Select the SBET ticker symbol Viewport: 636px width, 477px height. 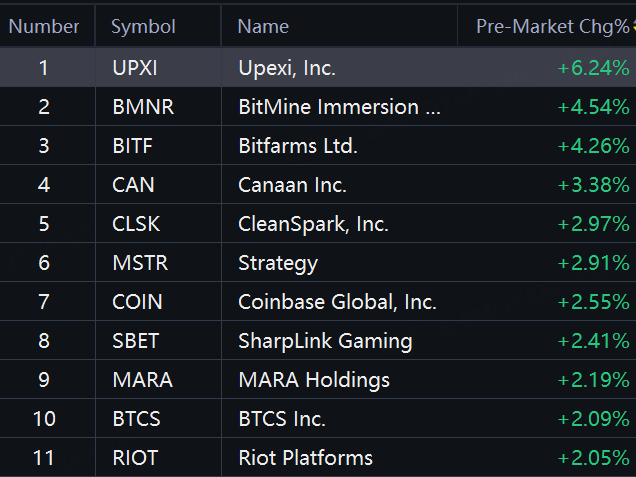pyautogui.click(x=135, y=341)
